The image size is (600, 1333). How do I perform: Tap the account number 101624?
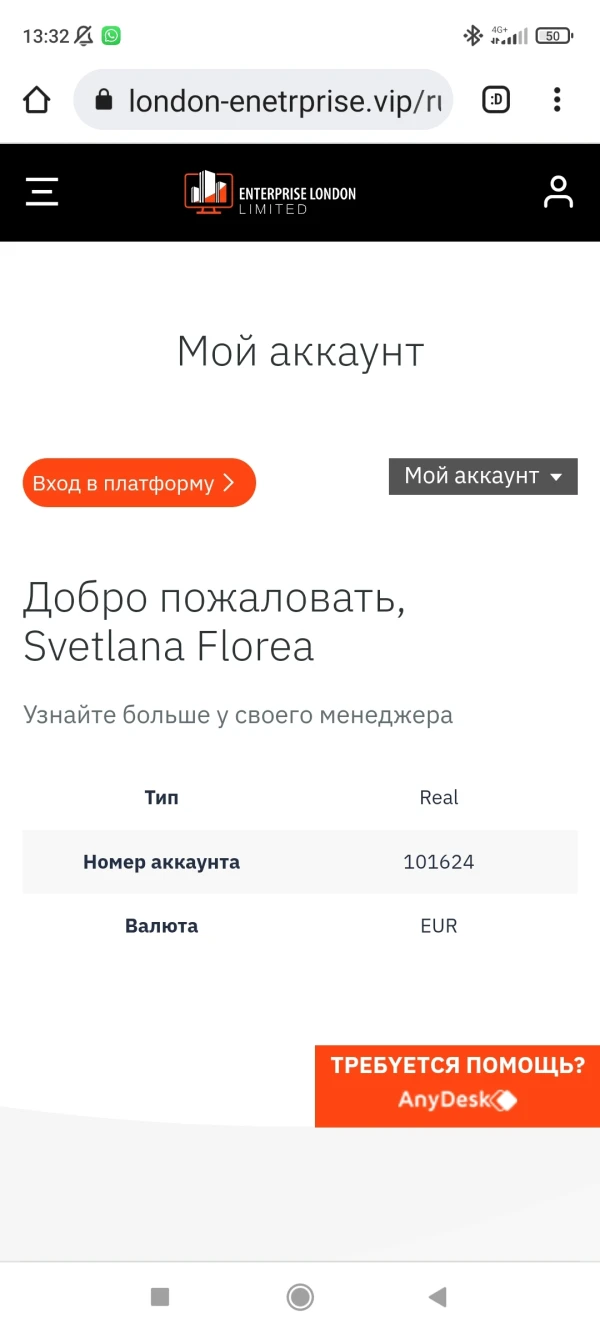click(438, 862)
